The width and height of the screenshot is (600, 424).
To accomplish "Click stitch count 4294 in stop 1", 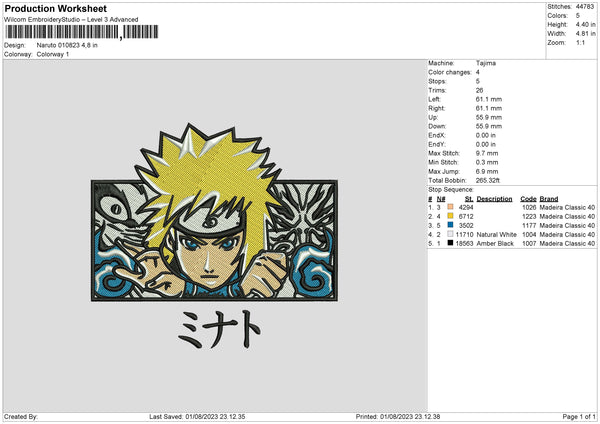I will (466, 207).
